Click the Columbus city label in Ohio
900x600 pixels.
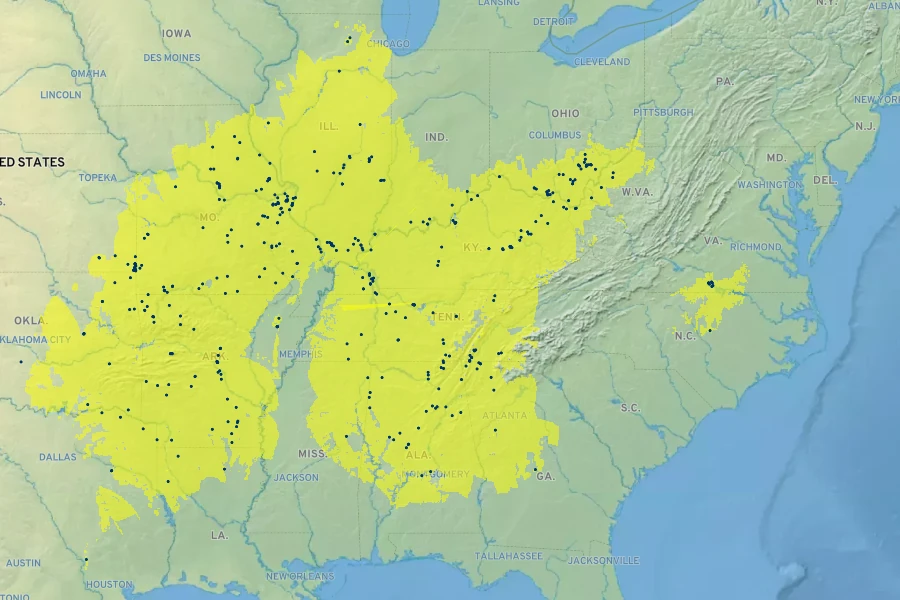click(x=555, y=135)
